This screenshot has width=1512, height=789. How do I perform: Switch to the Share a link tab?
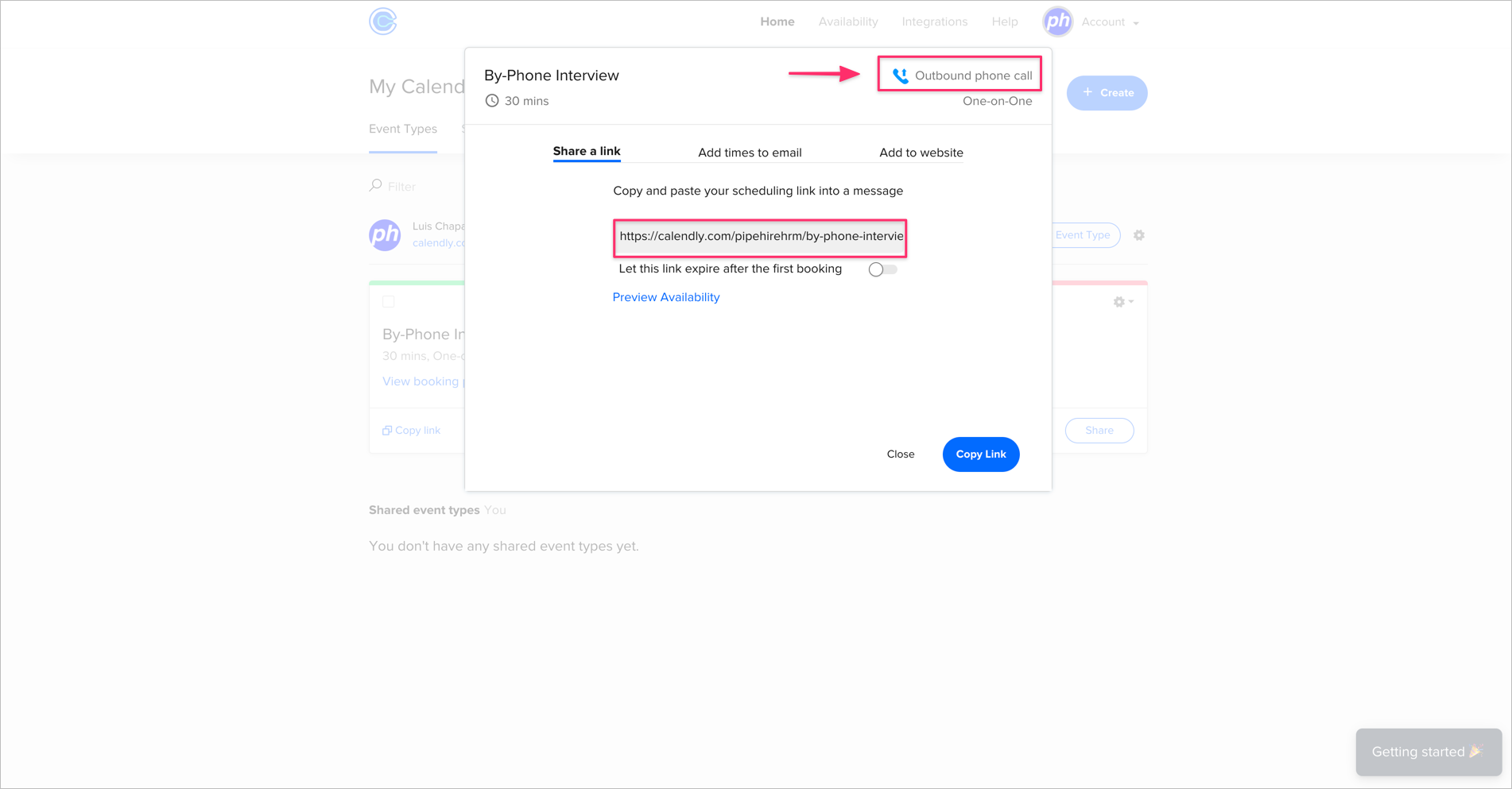click(587, 152)
